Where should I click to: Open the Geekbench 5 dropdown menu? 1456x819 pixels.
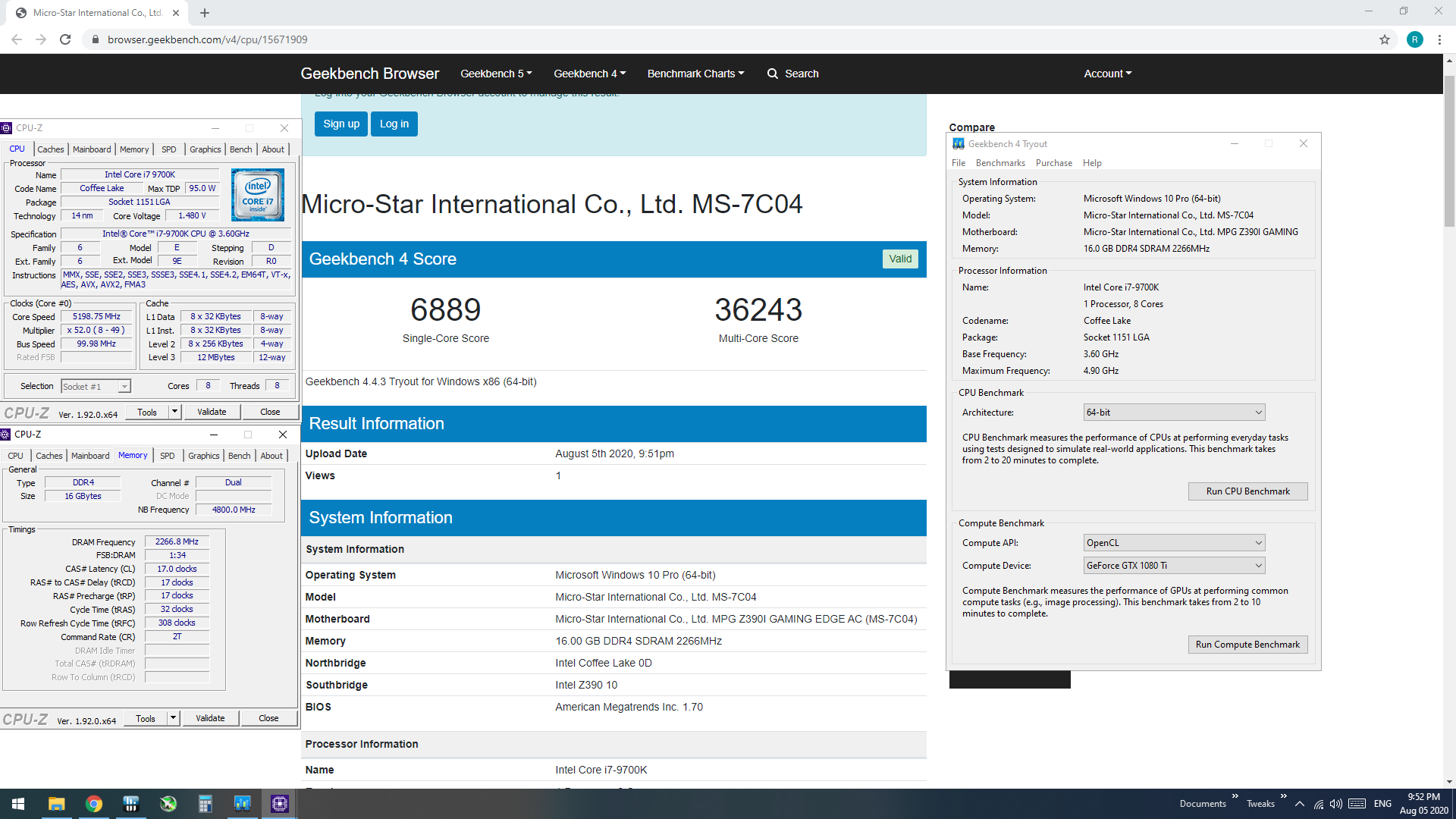click(496, 74)
